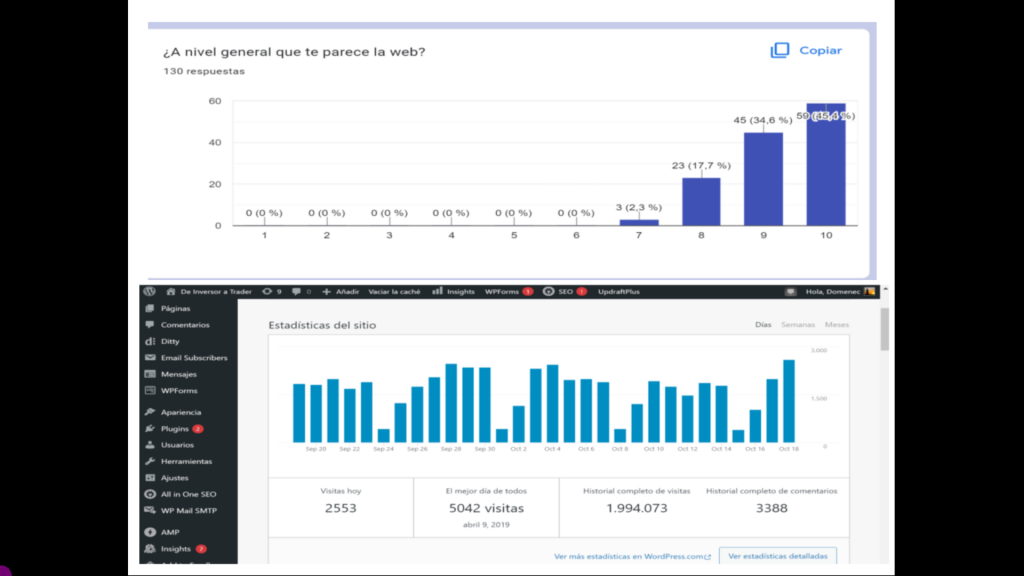Open WP Mail SMTP in sidebar
The image size is (1024, 576).
coord(188,510)
